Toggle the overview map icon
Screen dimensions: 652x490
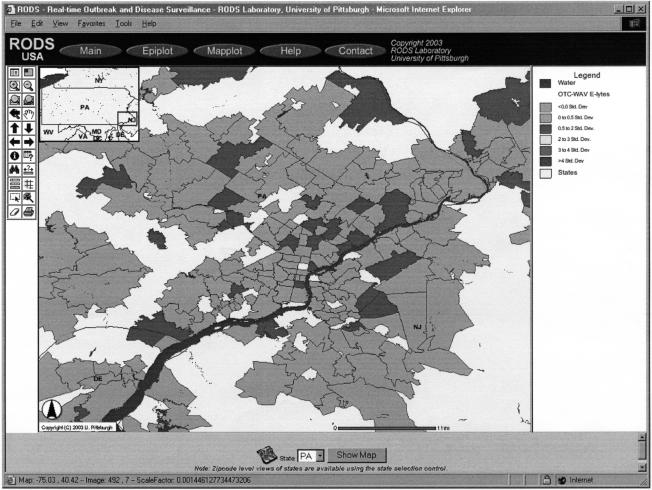[28, 72]
